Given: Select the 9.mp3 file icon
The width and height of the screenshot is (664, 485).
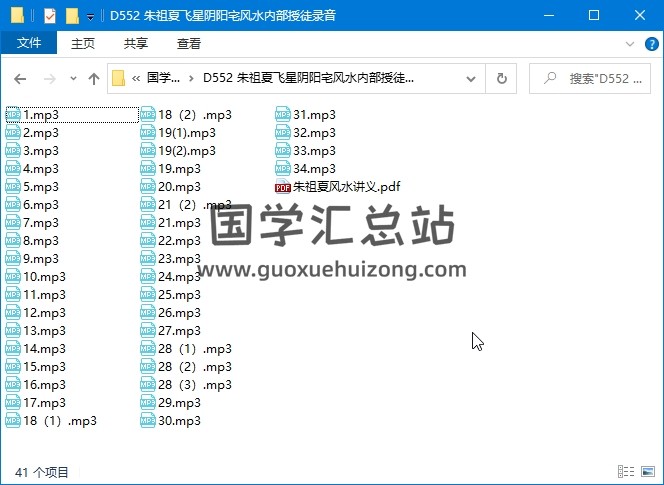Looking at the screenshot, I should point(13,259).
